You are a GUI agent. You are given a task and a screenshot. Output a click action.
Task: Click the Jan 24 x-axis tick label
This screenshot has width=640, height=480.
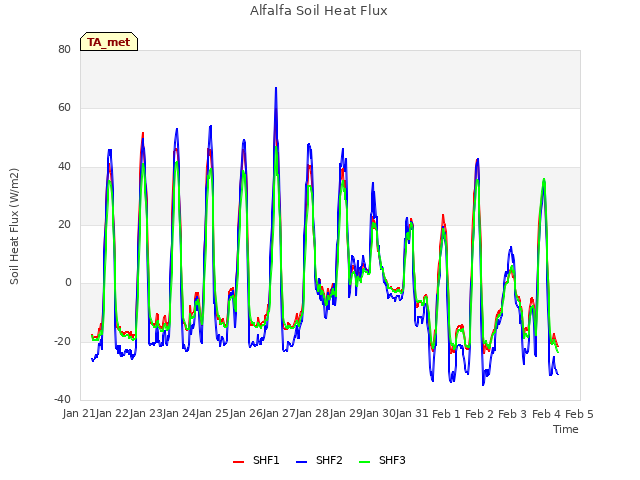tap(179, 414)
